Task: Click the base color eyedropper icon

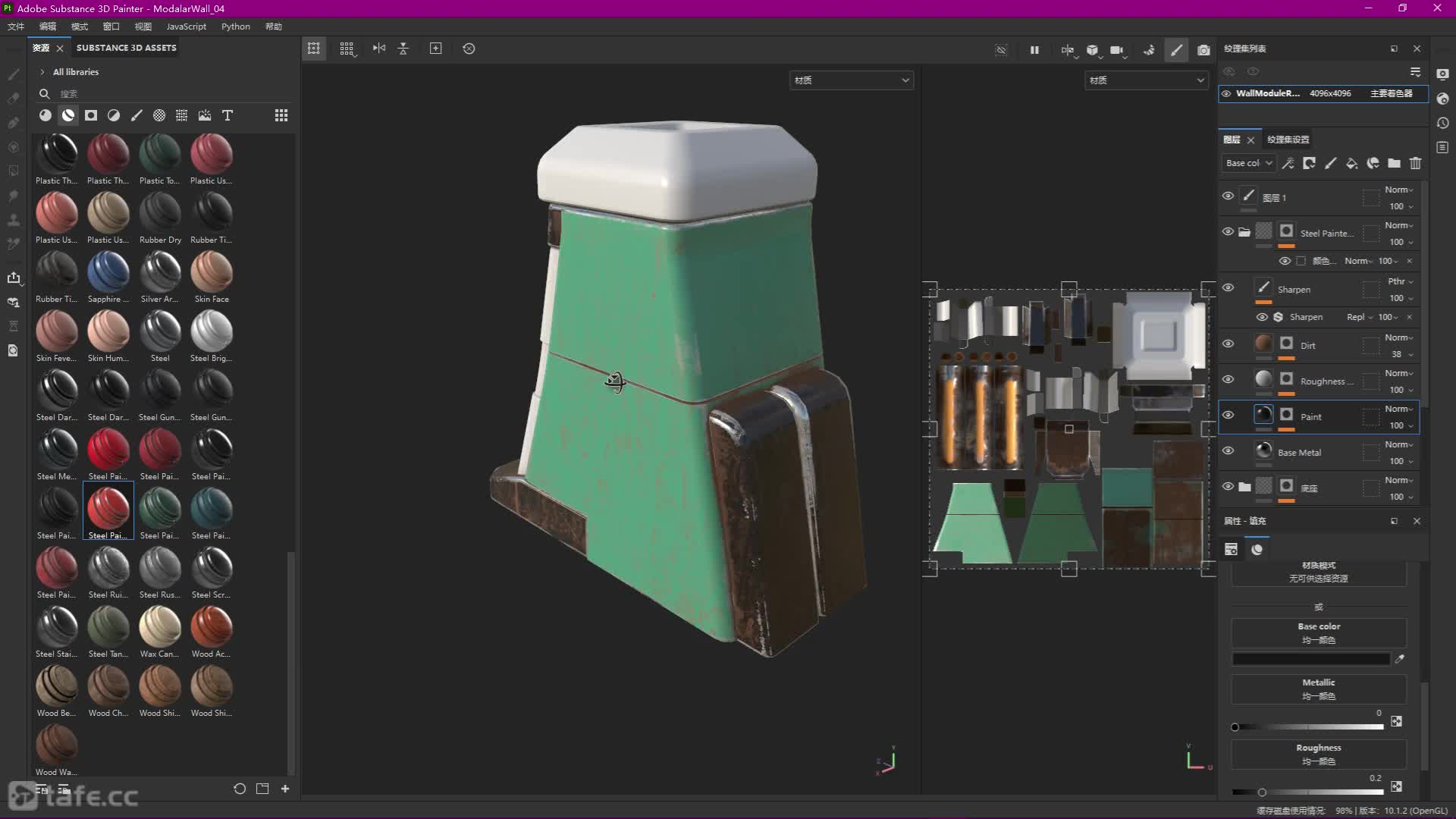Action: coord(1400,659)
